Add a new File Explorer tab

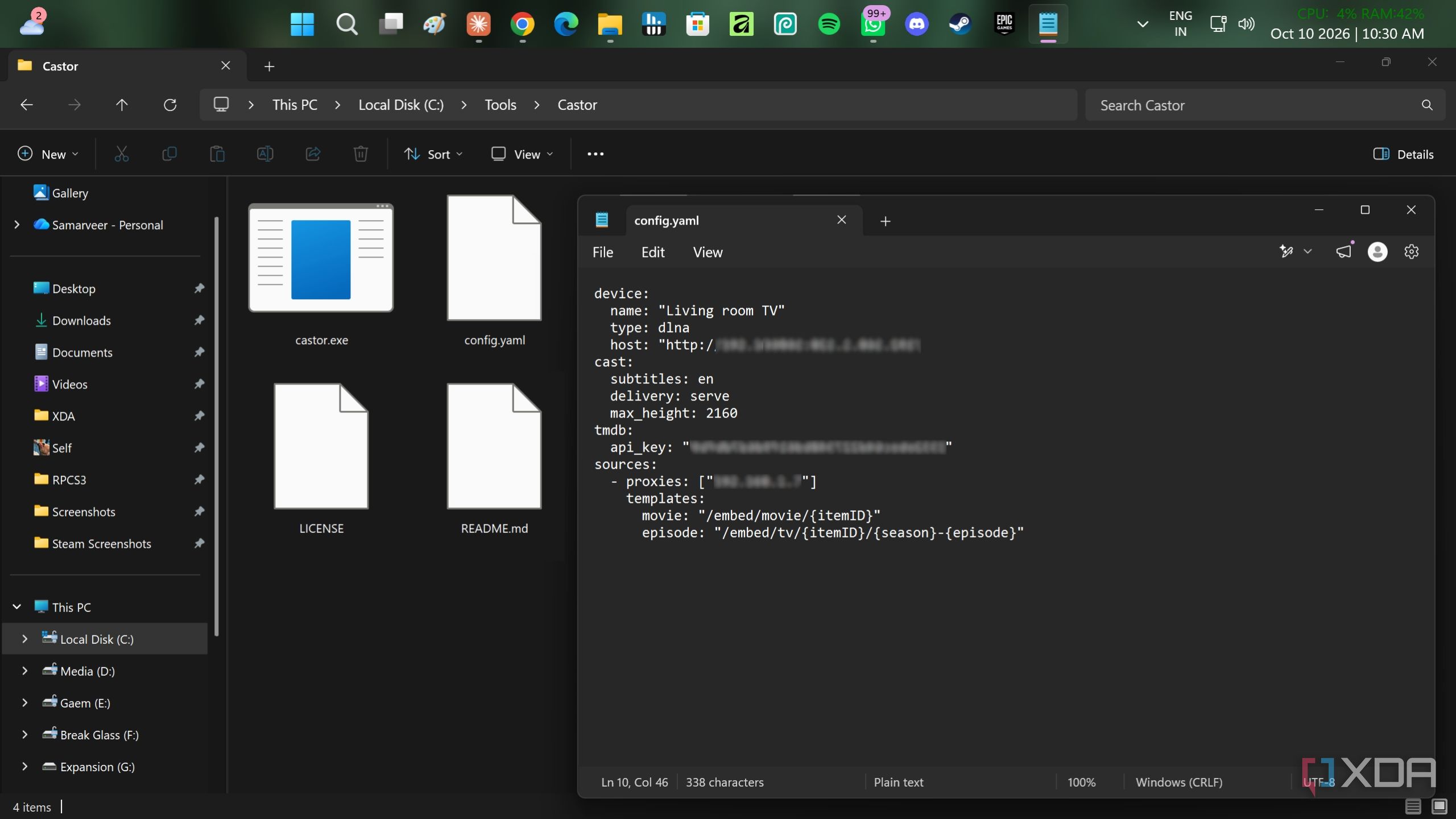(269, 67)
